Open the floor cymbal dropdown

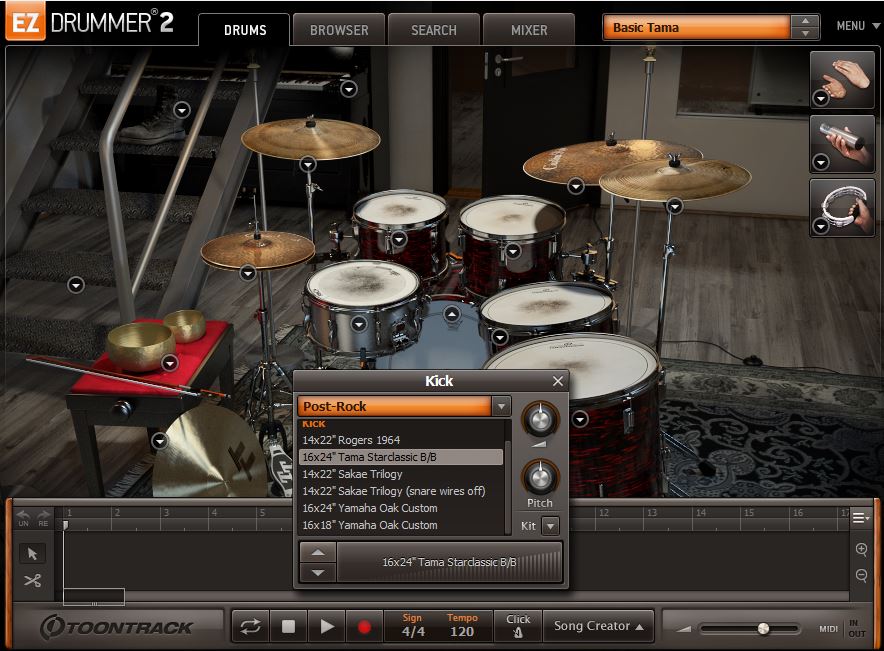[x=160, y=440]
